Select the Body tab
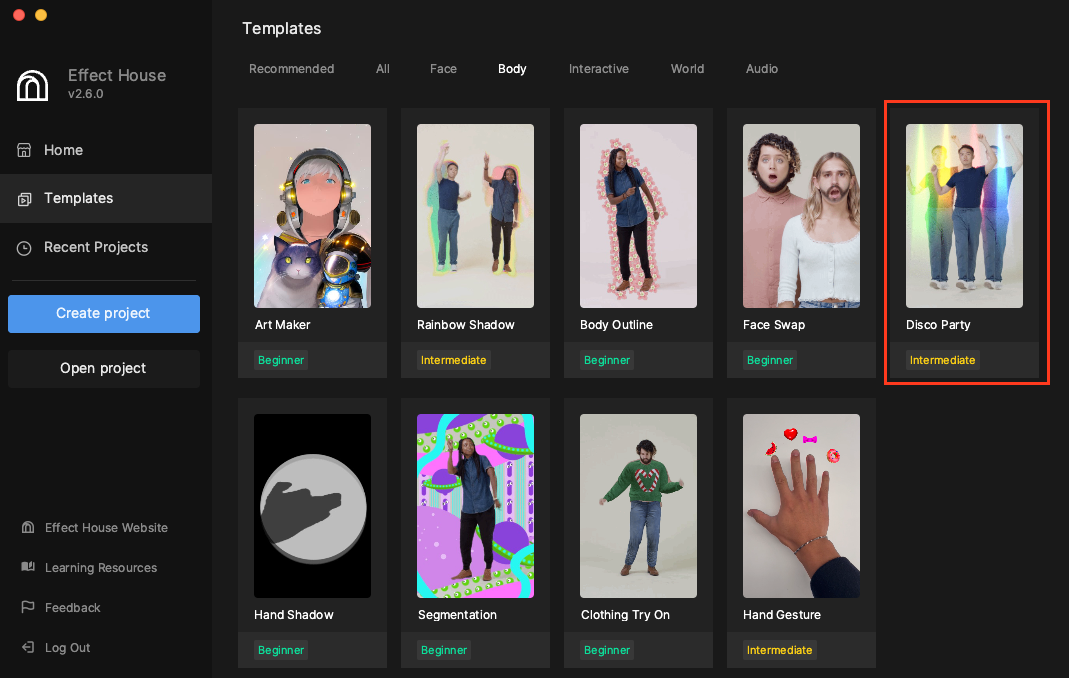1069x678 pixels. click(512, 69)
